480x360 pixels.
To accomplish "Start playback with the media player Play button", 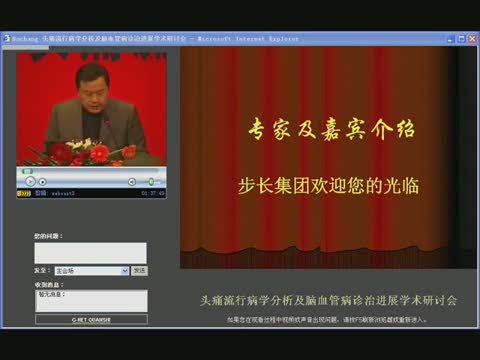I will point(30,181).
